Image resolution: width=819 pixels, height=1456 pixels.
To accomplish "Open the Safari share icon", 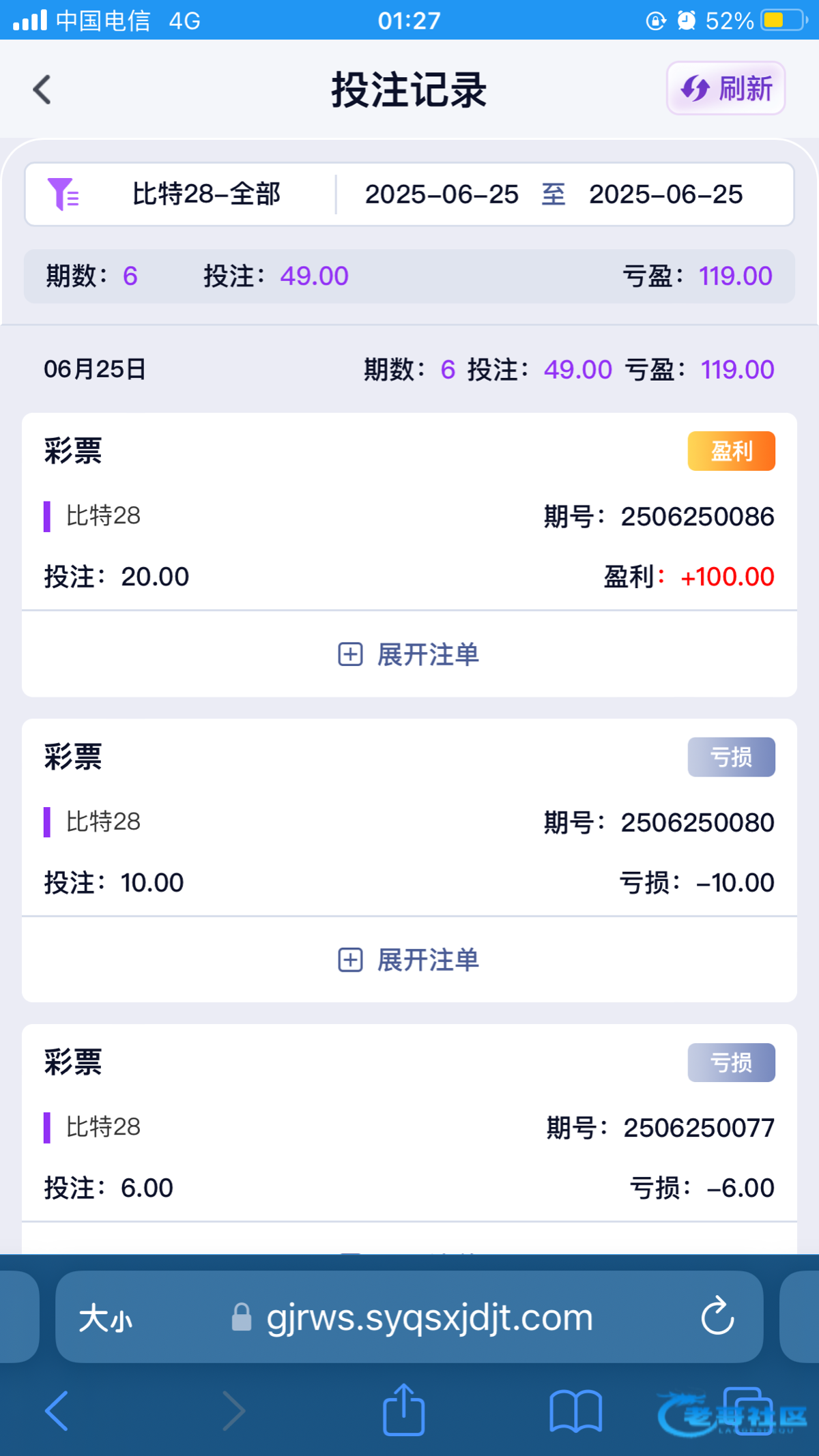I will point(404,1409).
